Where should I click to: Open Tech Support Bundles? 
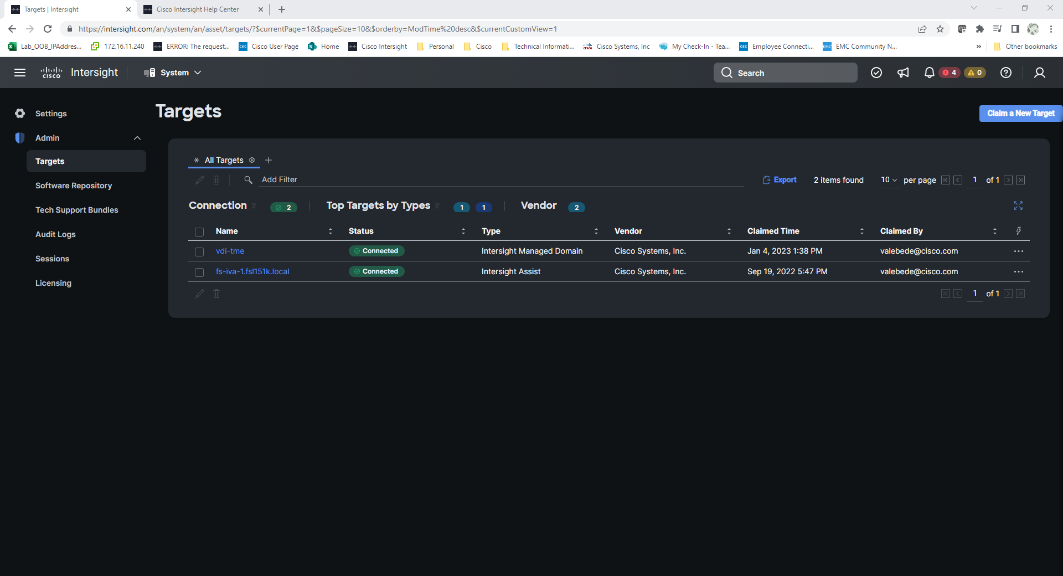(77, 210)
